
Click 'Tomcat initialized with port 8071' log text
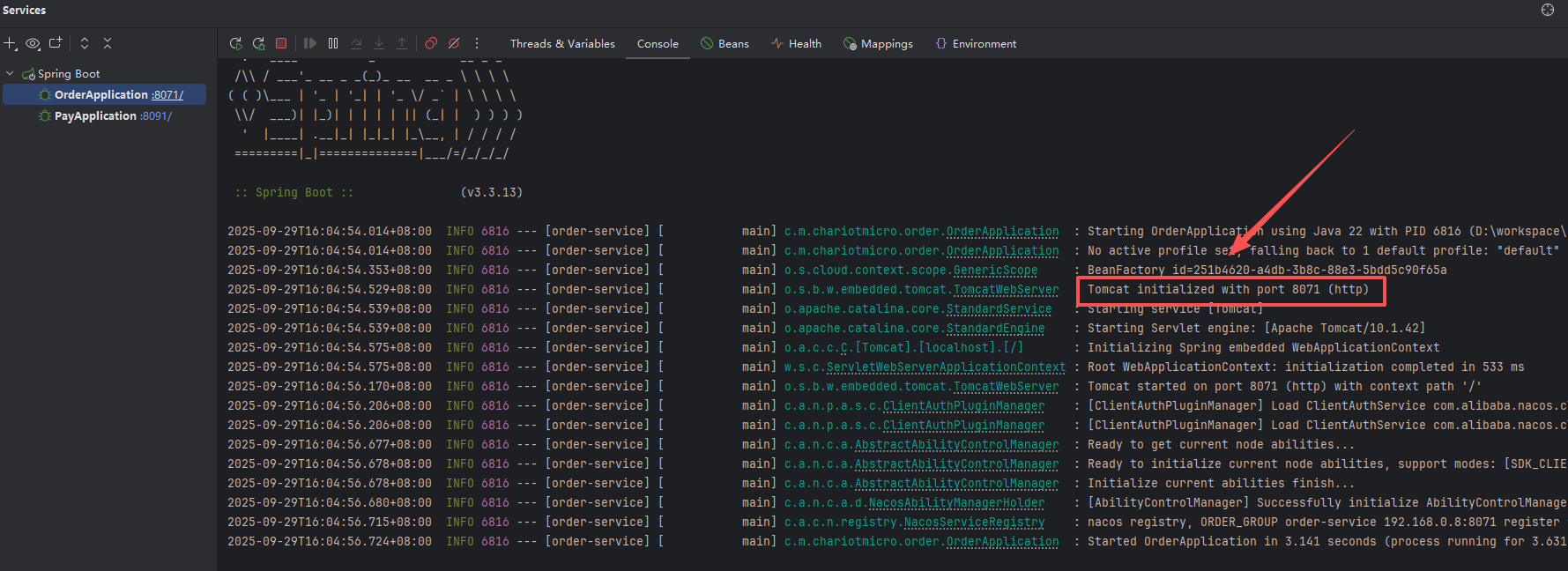coord(1228,289)
